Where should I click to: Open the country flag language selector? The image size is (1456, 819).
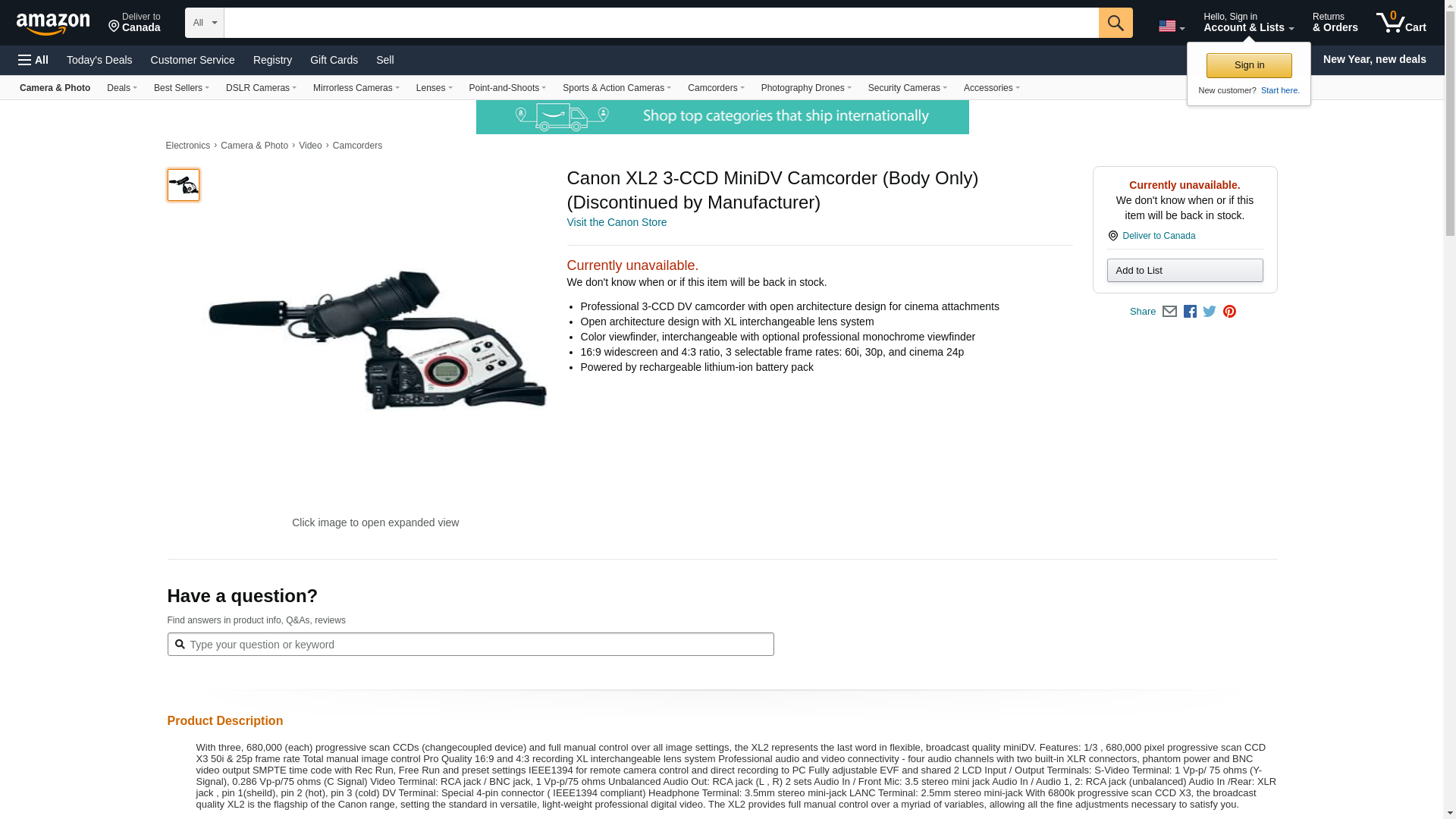click(x=1172, y=26)
